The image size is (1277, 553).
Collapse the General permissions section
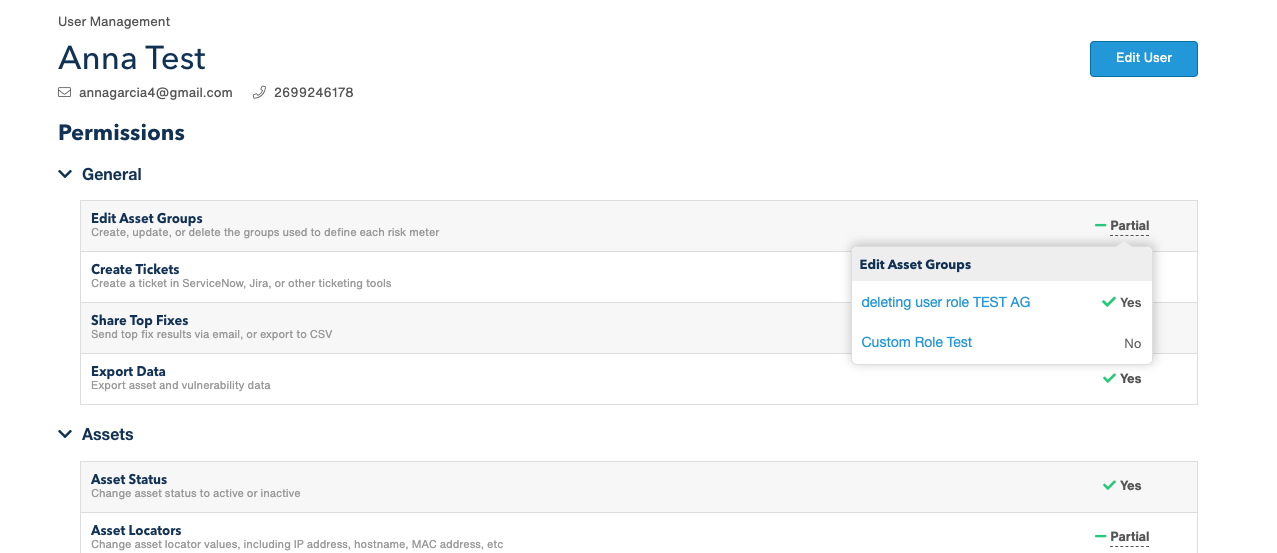click(65, 174)
